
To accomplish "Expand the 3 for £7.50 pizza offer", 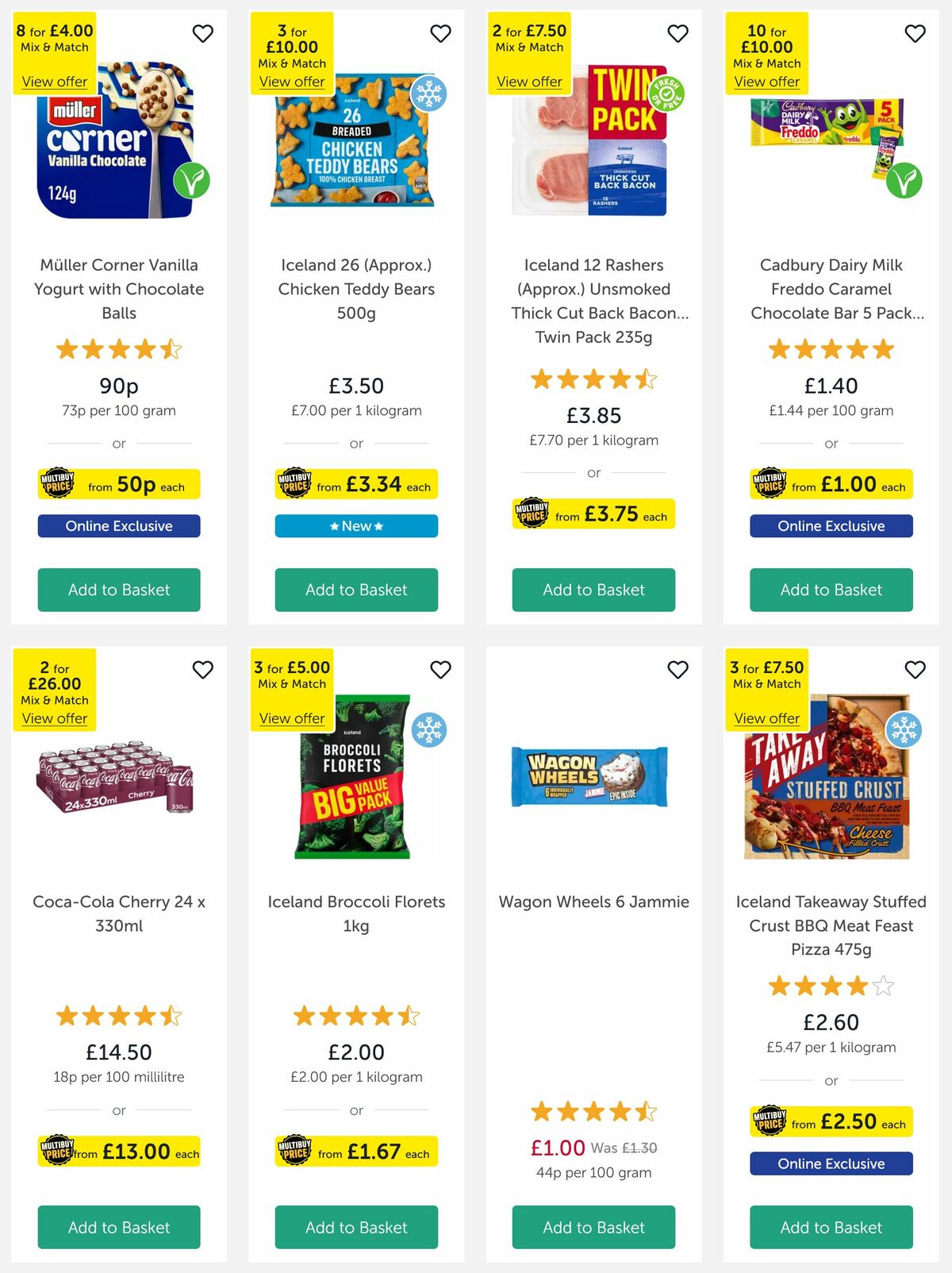I will point(766,717).
